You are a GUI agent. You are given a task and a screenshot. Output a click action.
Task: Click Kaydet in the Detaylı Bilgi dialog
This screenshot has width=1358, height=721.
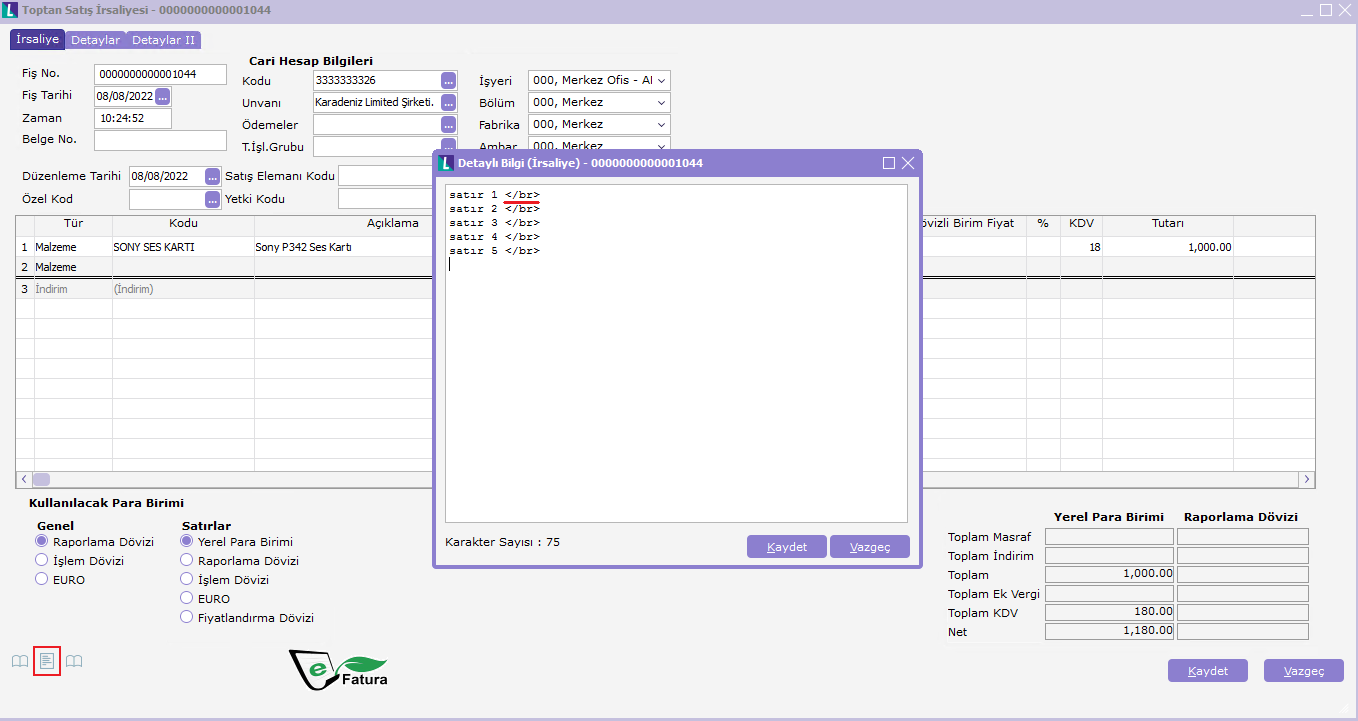[x=786, y=547]
